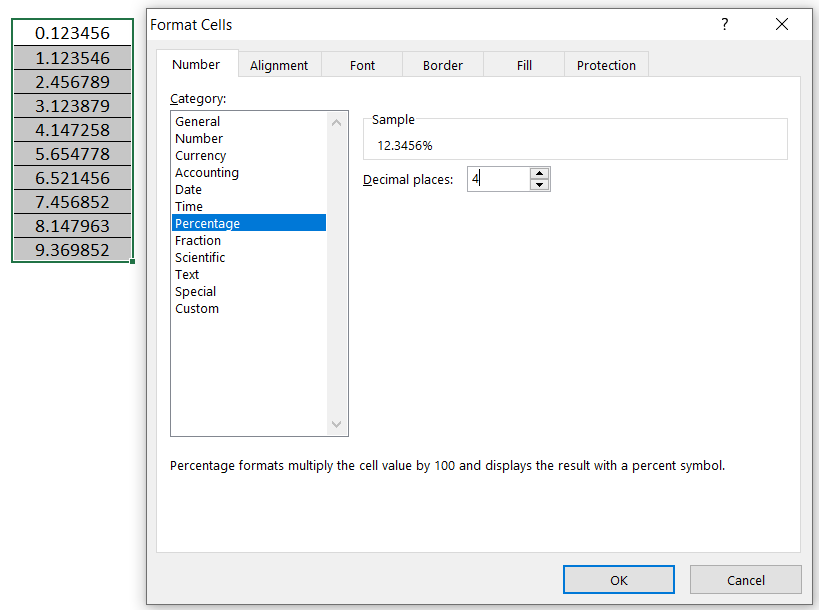The height and width of the screenshot is (610, 819).
Task: Select the Fraction category
Action: pos(197,240)
